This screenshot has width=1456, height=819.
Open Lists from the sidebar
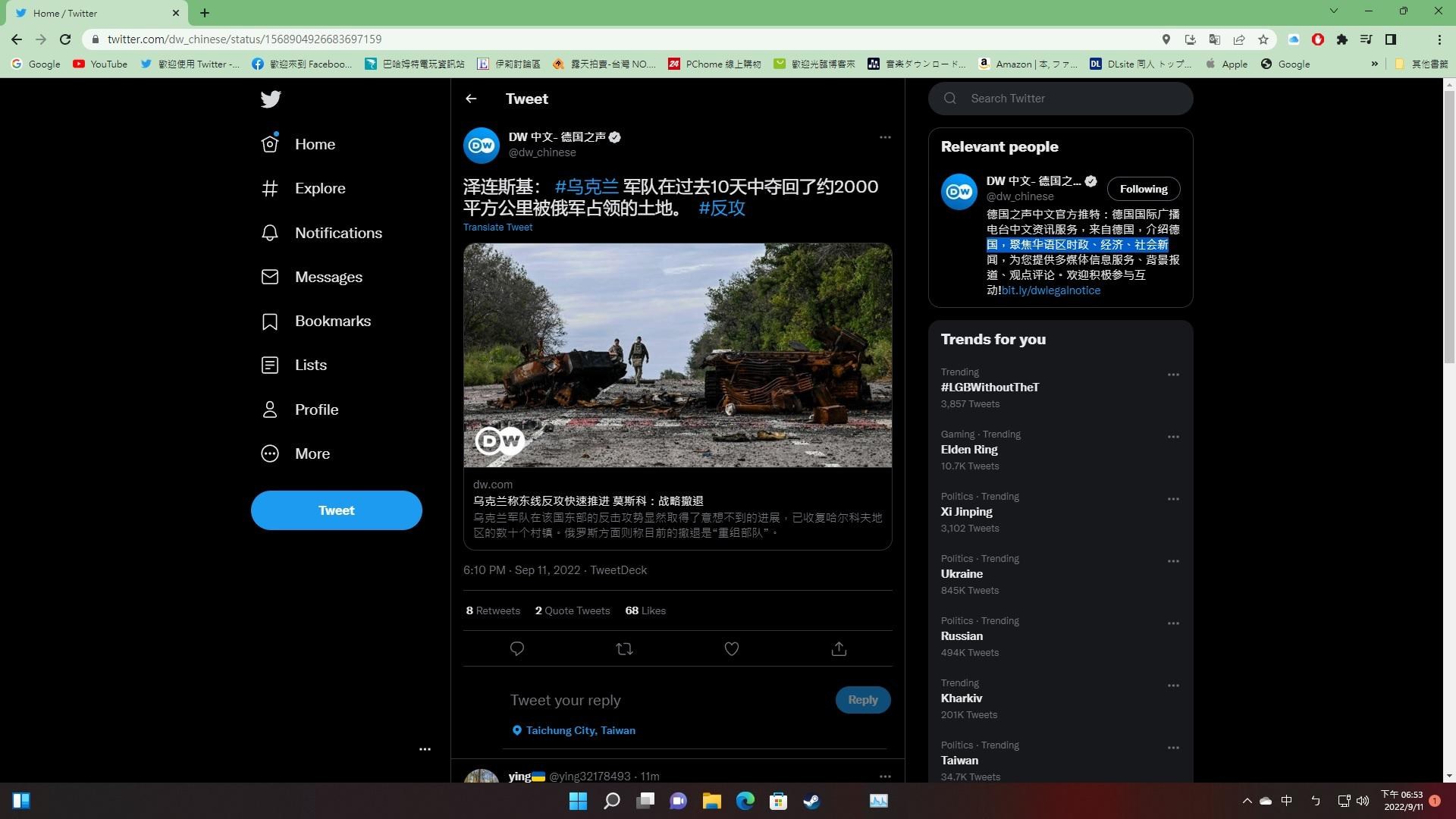click(x=311, y=365)
